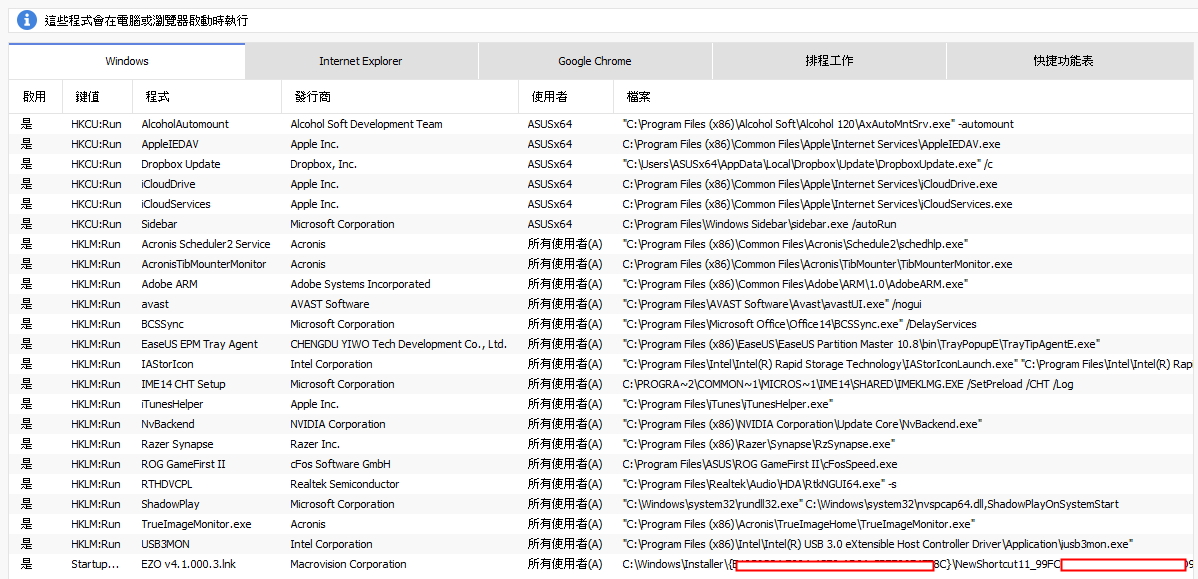Viewport: 1198px width, 579px height.
Task: Select AcronisTibMounterMonitor entry
Action: tap(204, 264)
